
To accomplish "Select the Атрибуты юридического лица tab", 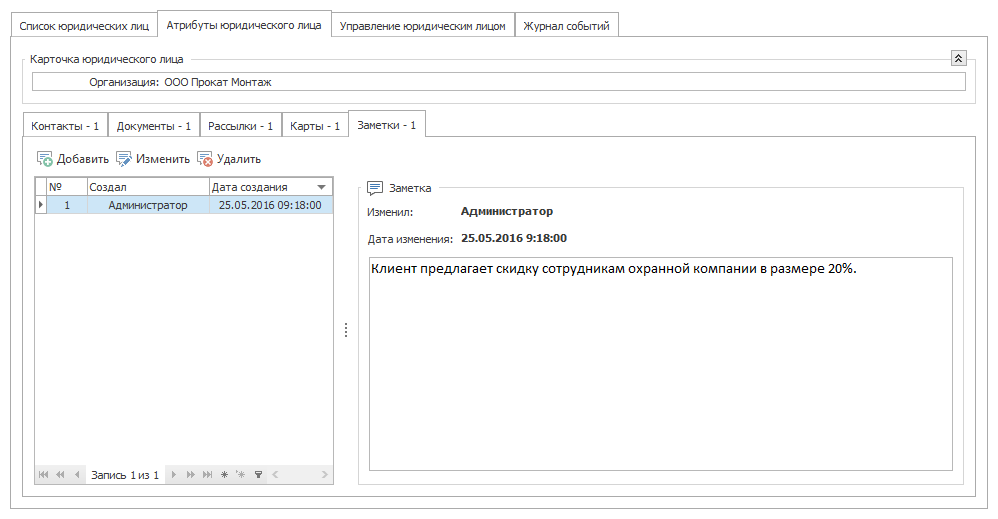I will pyautogui.click(x=244, y=25).
